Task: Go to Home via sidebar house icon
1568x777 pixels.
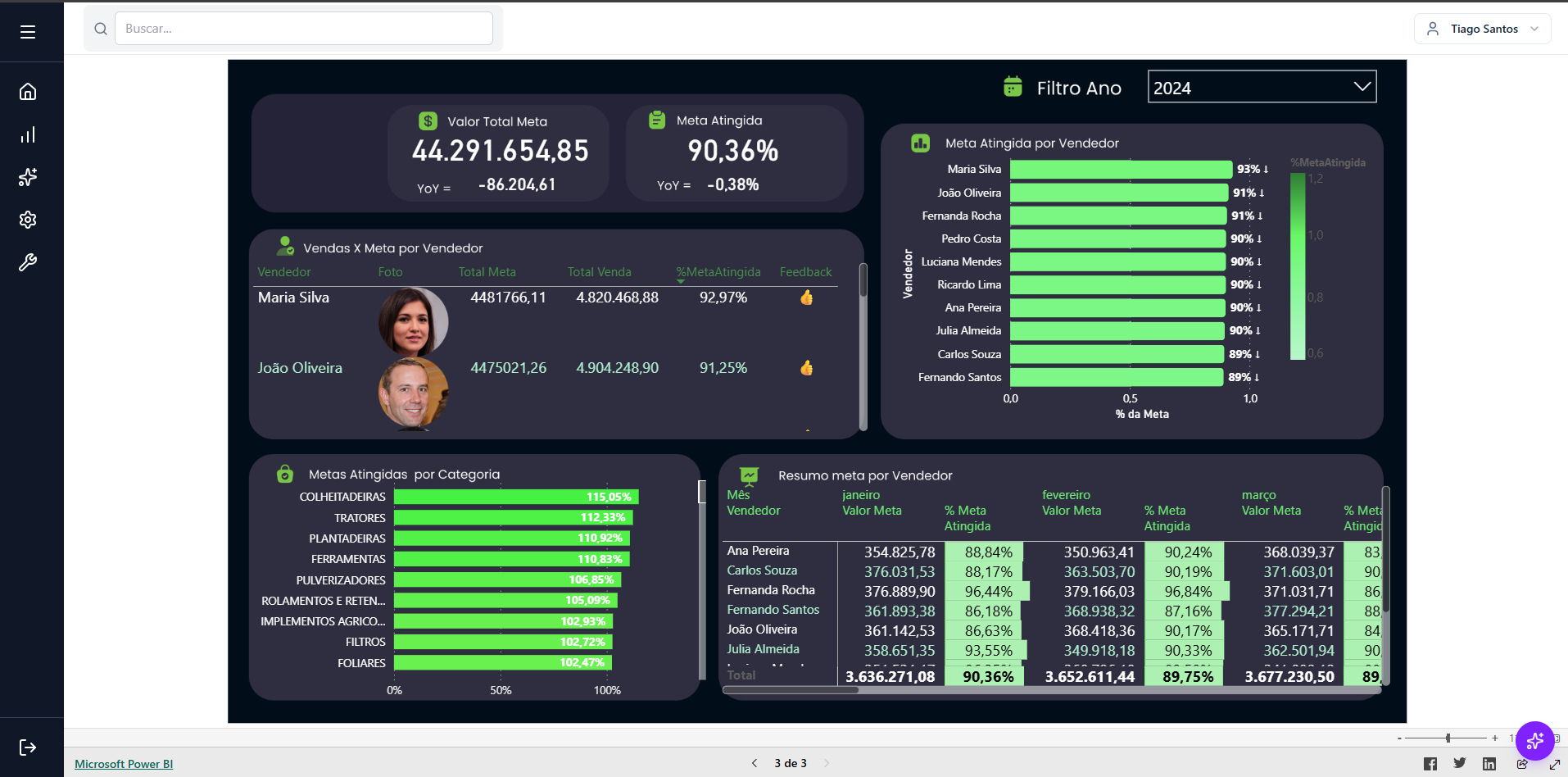Action: tap(28, 92)
